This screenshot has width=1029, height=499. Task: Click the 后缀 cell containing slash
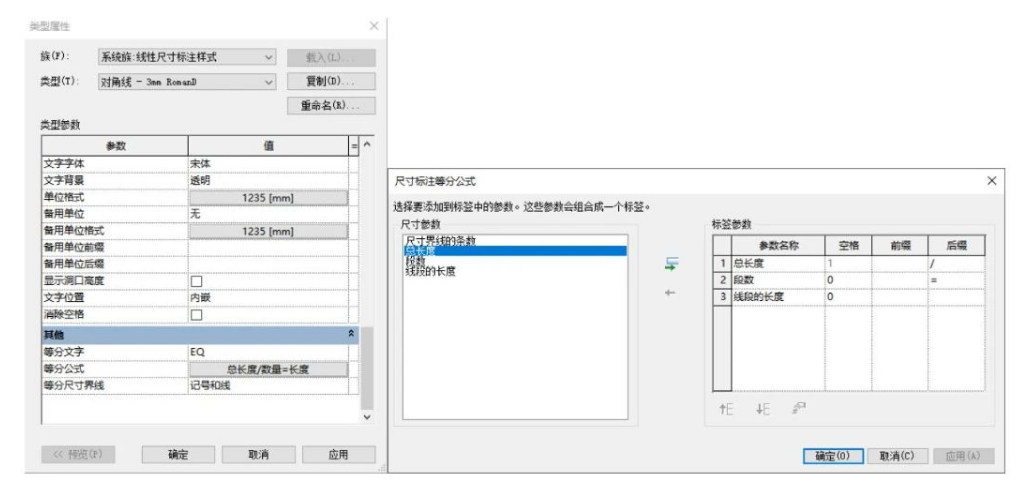coord(956,263)
